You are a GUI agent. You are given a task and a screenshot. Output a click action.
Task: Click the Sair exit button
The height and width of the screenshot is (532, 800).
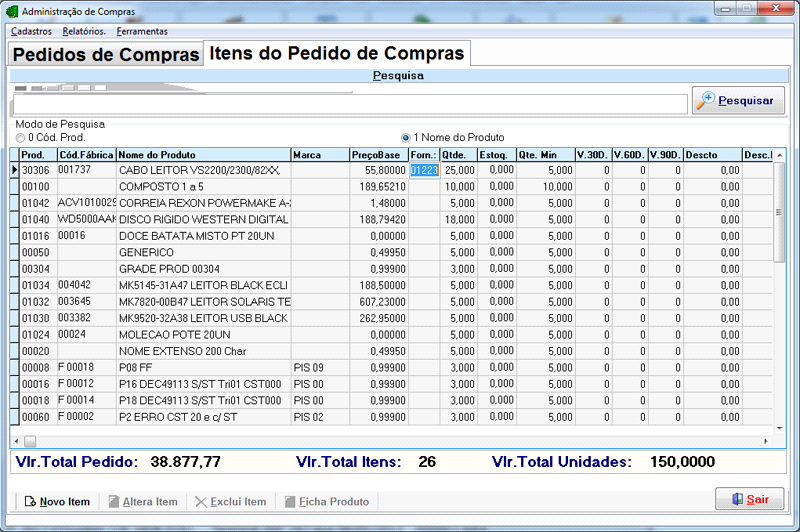tap(750, 499)
